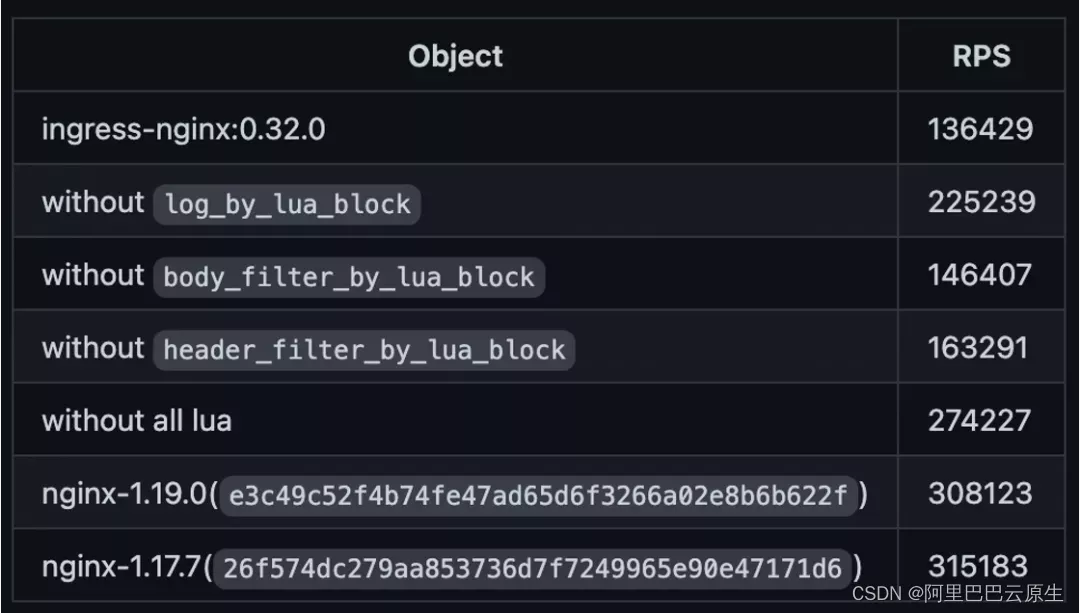
Task: Click the RPS value 163291
Action: [x=977, y=348]
